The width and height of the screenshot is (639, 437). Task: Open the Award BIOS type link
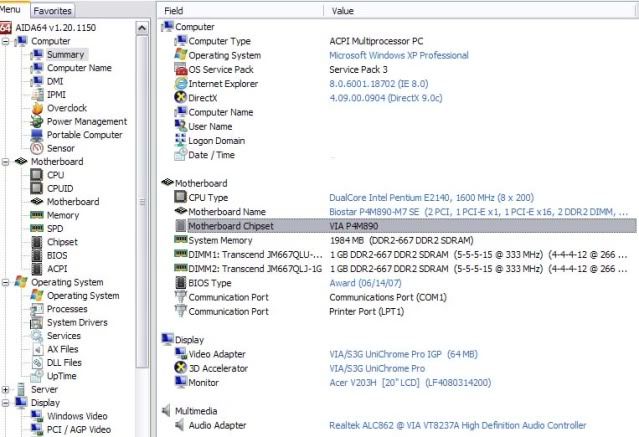(365, 283)
